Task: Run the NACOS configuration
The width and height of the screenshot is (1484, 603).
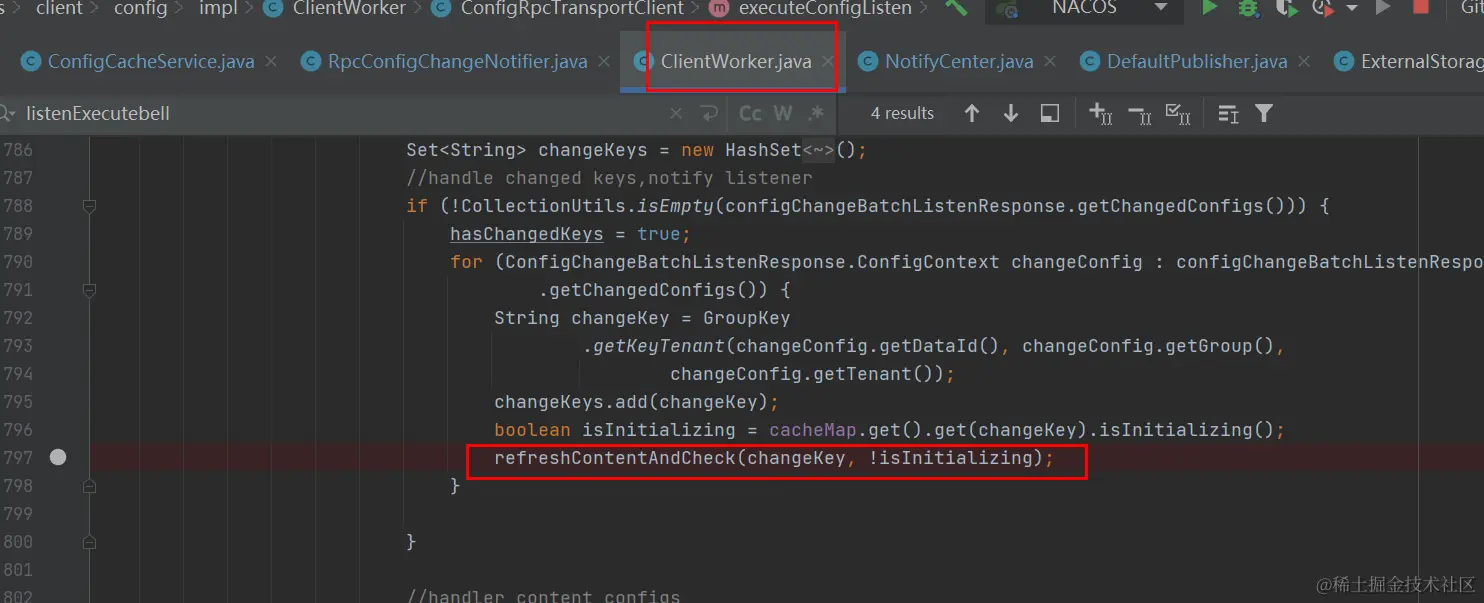Action: click(x=1209, y=8)
